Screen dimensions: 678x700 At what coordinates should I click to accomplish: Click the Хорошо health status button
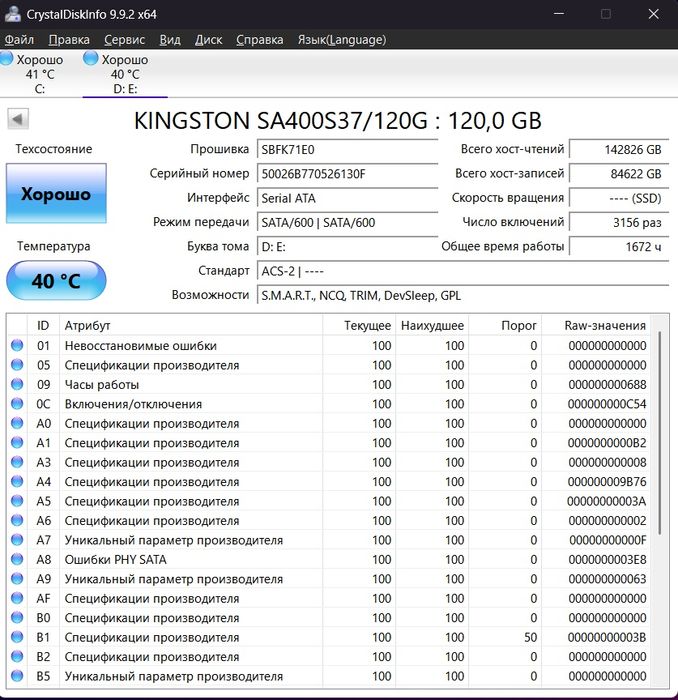(56, 193)
